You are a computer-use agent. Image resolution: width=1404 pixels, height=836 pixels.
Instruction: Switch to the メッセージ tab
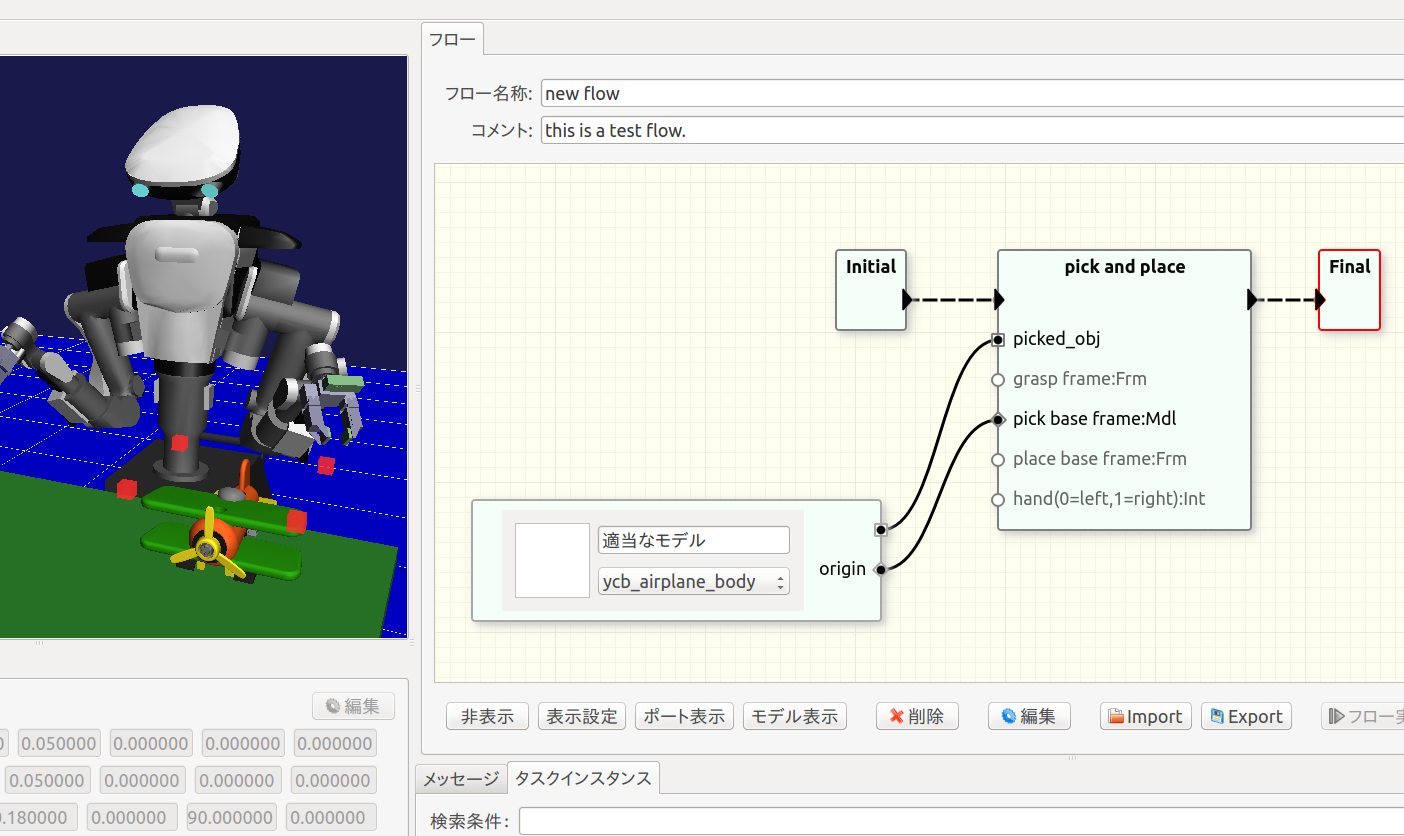click(460, 778)
